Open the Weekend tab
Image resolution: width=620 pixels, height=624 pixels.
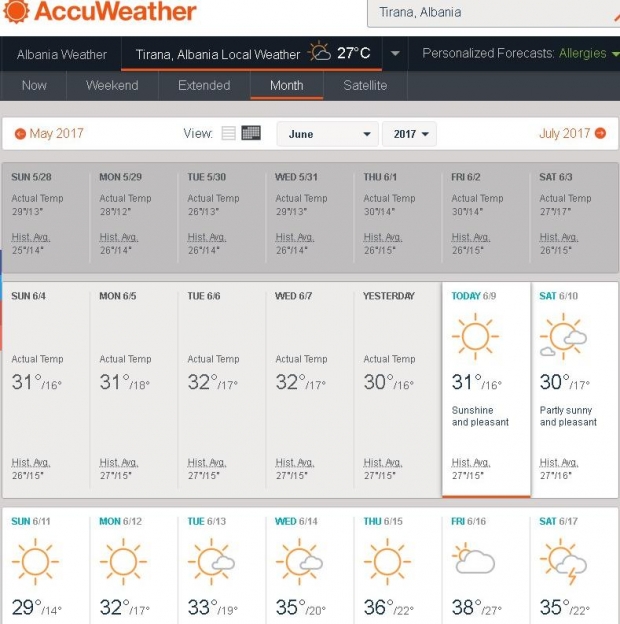pyautogui.click(x=112, y=85)
